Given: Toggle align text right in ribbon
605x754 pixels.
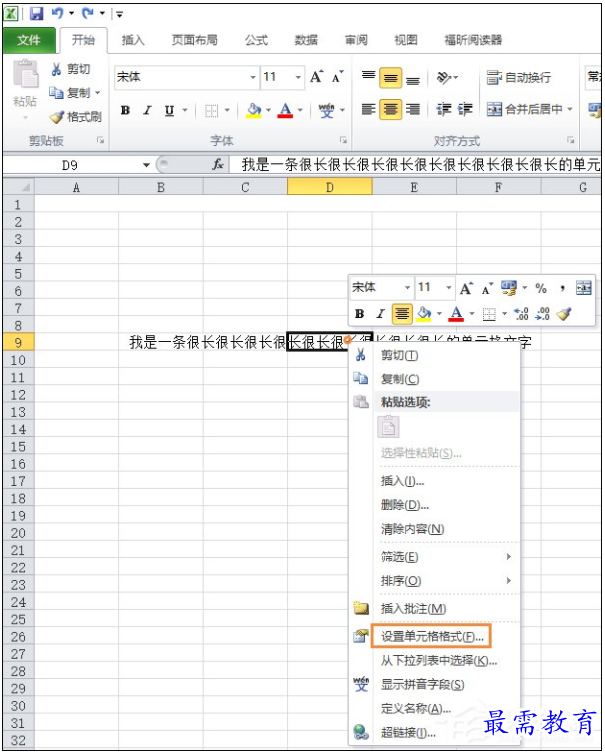Looking at the screenshot, I should [x=413, y=110].
